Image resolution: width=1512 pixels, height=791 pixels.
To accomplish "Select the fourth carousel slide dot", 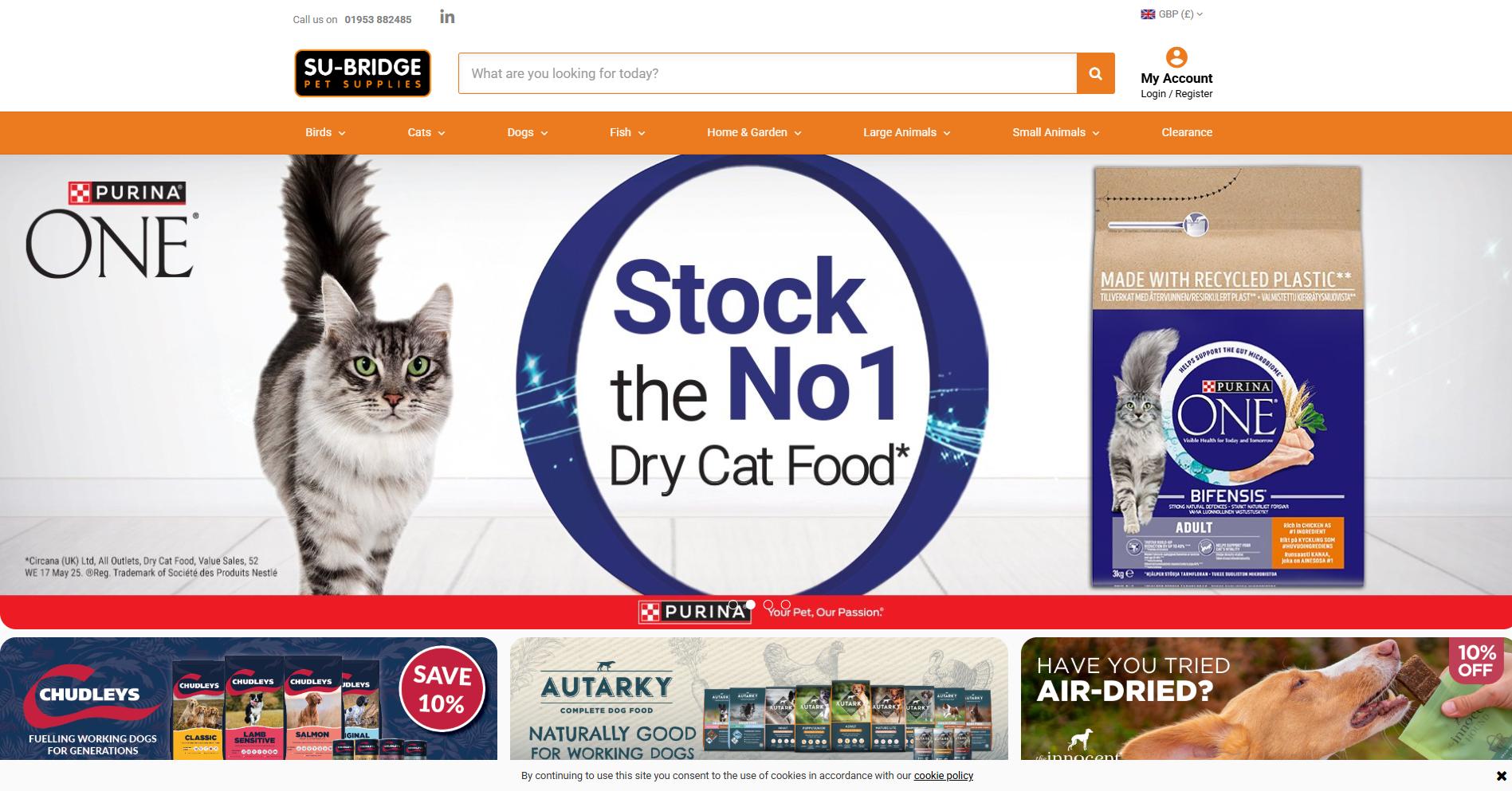I will click(x=786, y=605).
